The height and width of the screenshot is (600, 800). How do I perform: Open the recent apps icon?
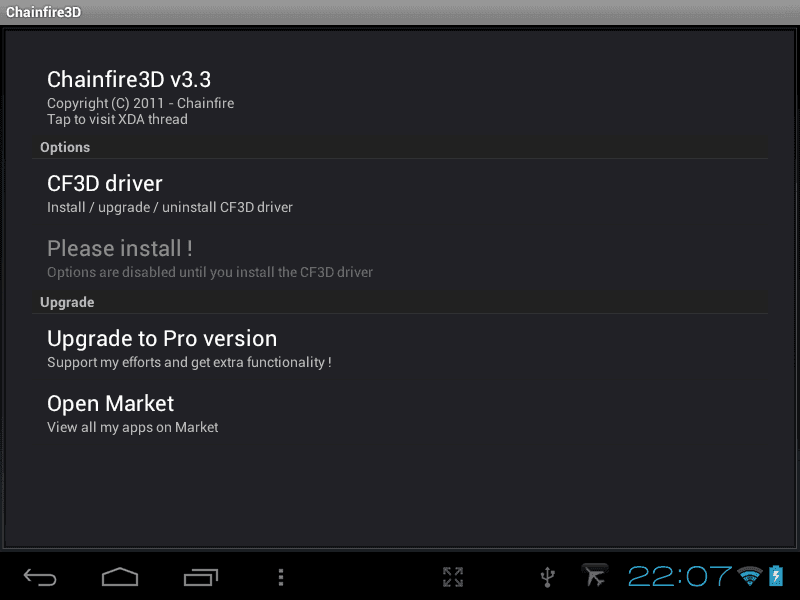(201, 577)
